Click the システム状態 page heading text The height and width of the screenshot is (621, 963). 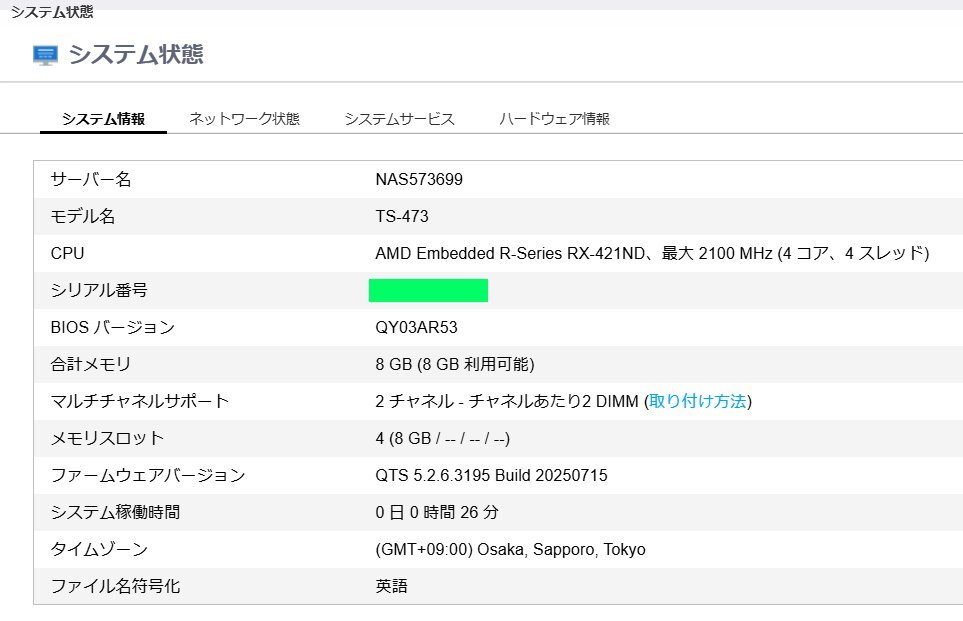[135, 55]
